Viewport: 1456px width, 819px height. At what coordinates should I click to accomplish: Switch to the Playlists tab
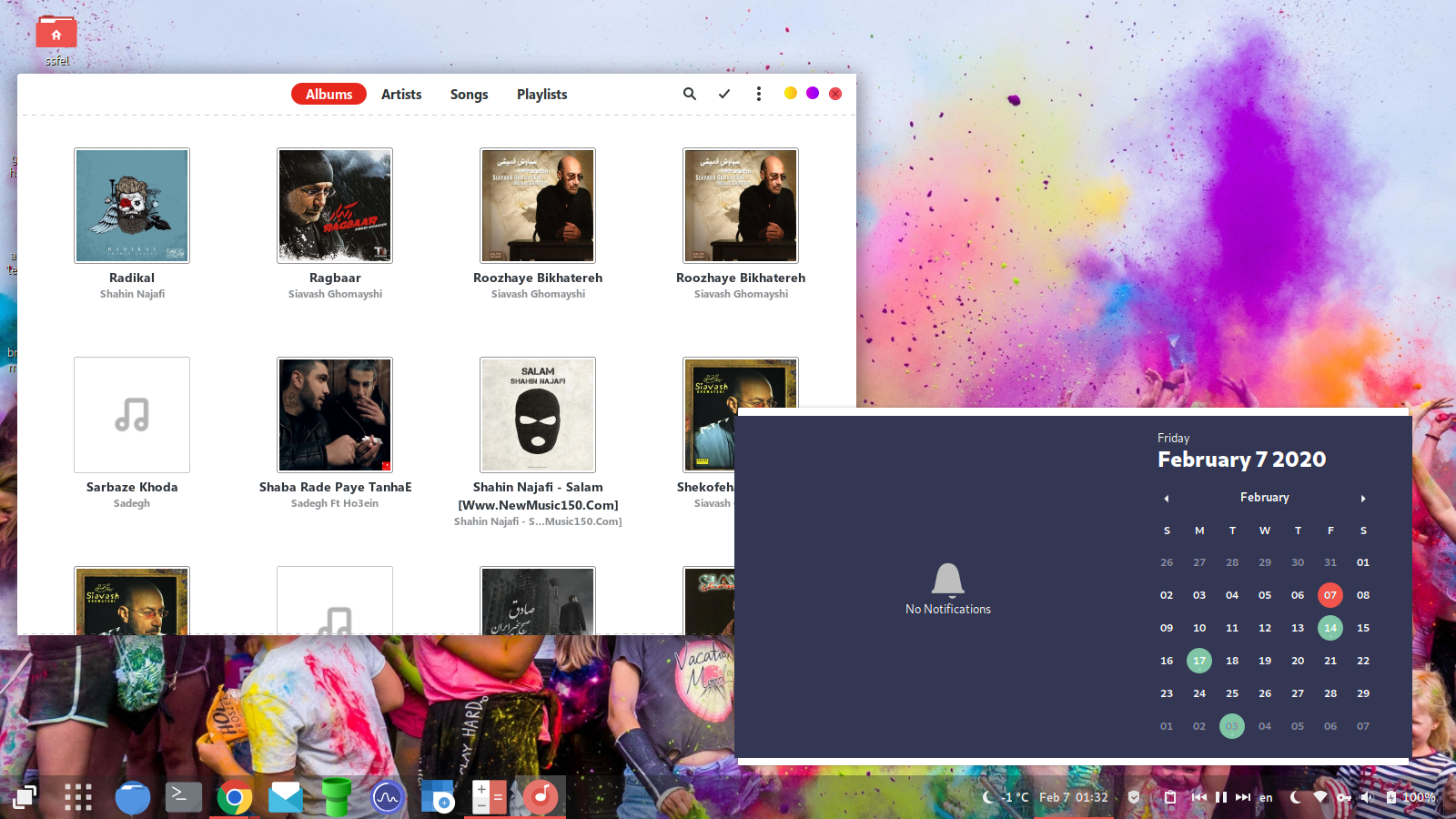pos(541,94)
